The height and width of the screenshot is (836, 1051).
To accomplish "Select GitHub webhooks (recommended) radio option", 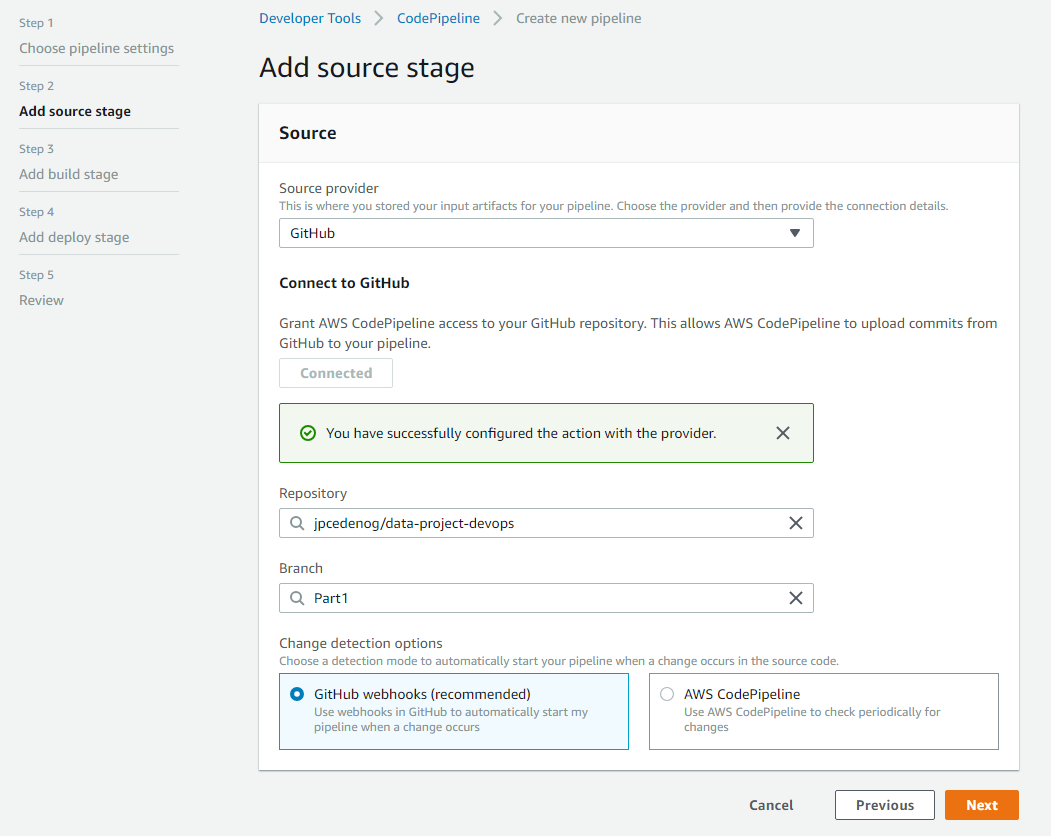I will (297, 694).
